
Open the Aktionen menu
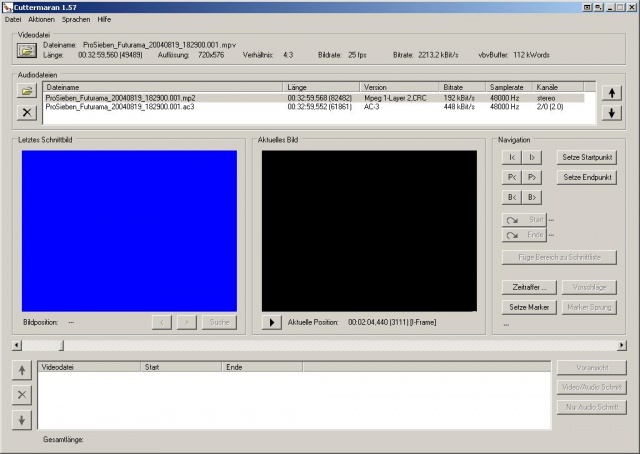click(42, 19)
